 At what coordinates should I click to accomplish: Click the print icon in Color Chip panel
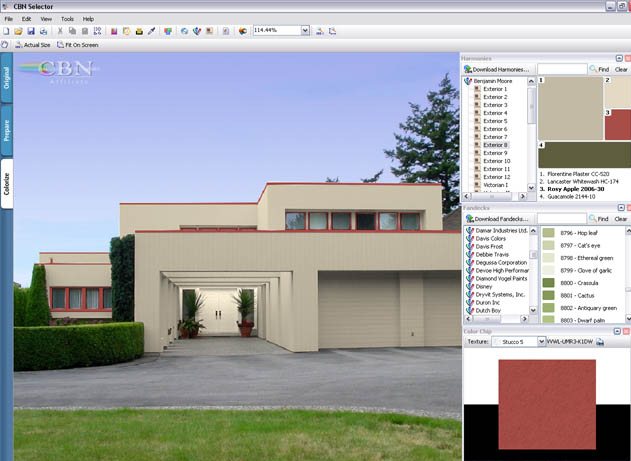coord(600,342)
